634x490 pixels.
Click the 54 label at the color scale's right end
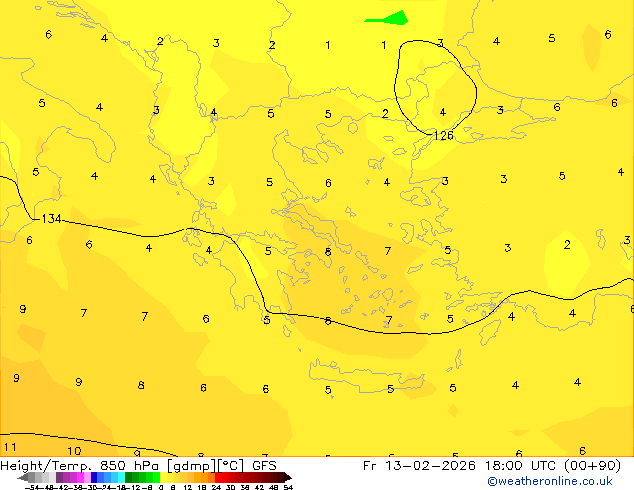coord(288,488)
